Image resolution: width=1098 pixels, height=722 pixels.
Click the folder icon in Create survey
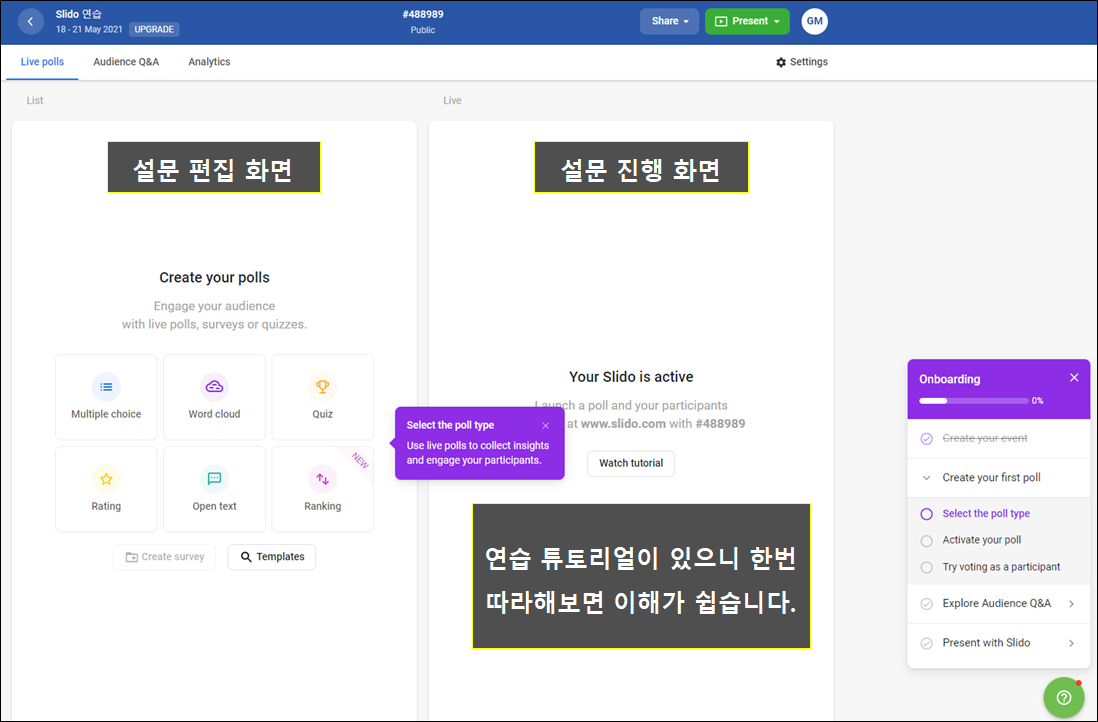pos(132,557)
